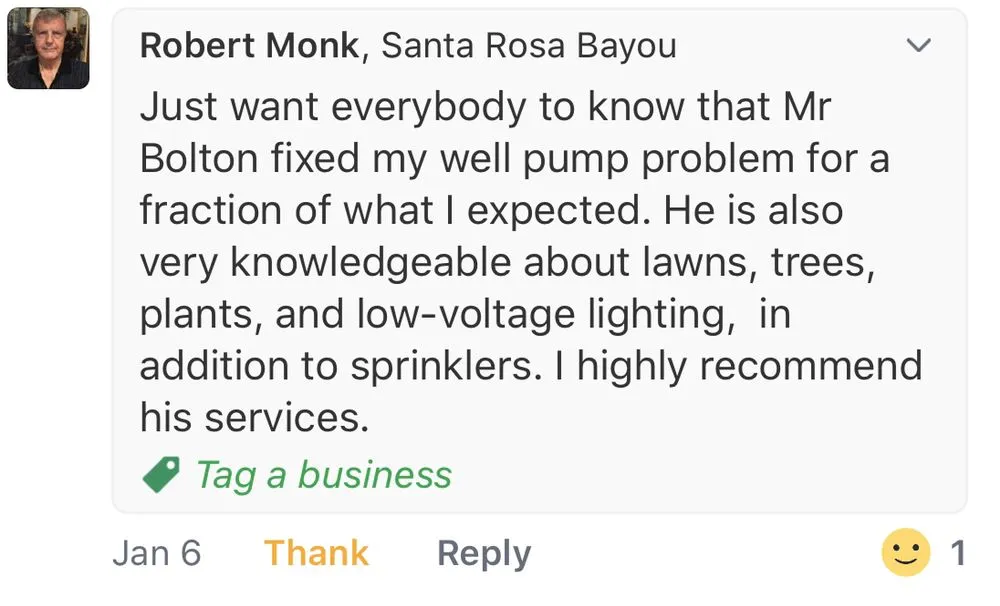Click the word knowledgeable in the post

(371, 263)
